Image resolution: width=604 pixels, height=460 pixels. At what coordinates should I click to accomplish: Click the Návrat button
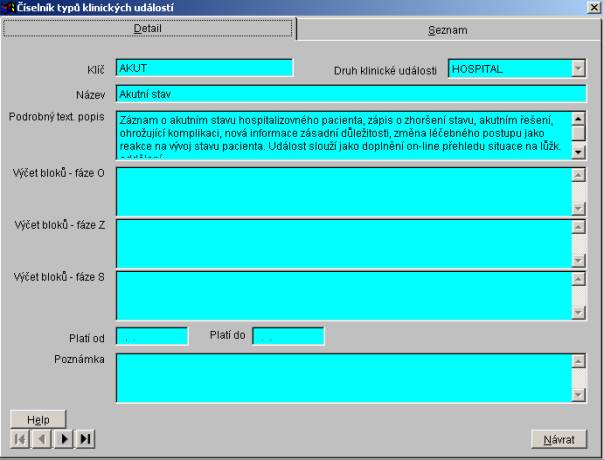[557, 438]
